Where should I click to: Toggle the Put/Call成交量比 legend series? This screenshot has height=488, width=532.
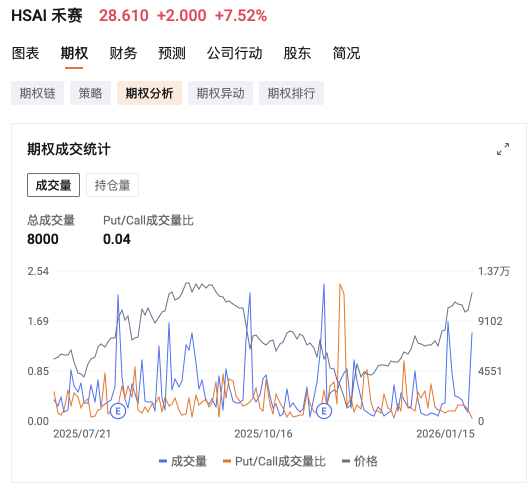274,461
